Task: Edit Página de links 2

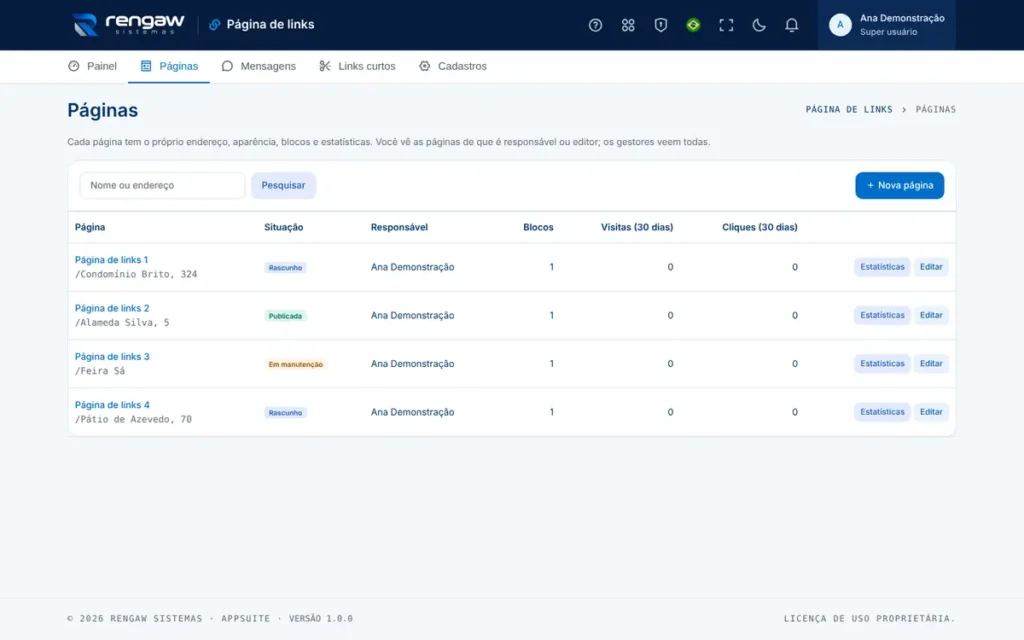Action: click(931, 315)
